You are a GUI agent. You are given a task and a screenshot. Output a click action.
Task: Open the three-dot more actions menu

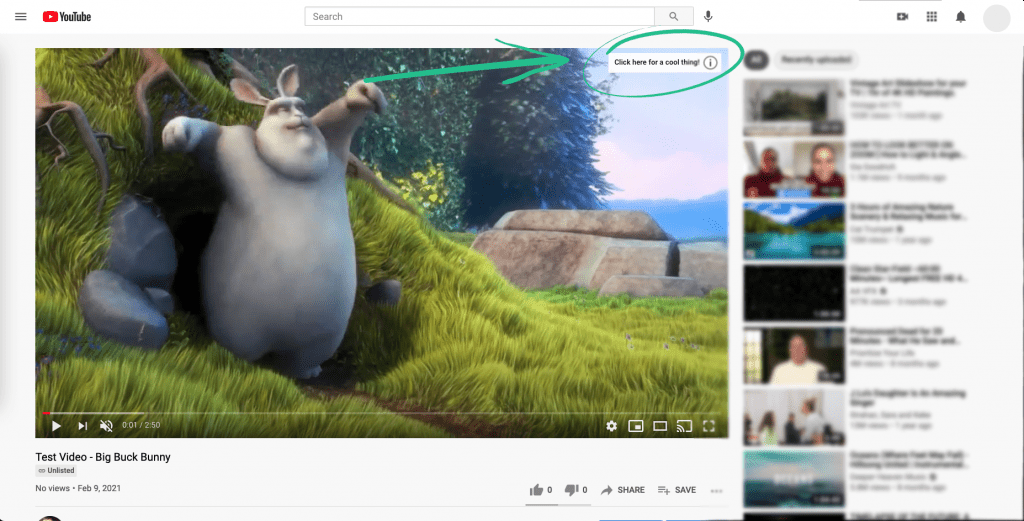716,491
